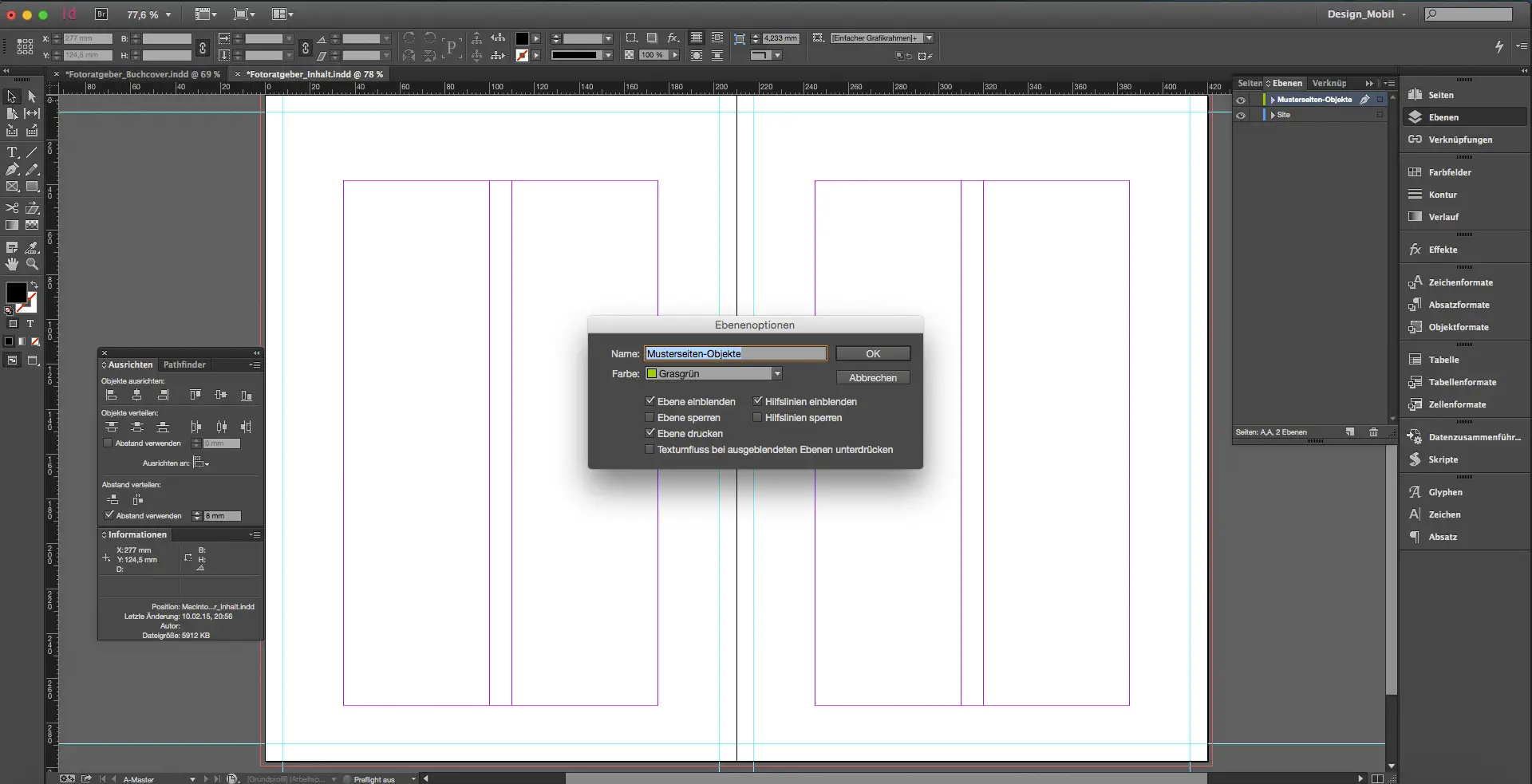Disable Hilfslinien einblenden
The width and height of the screenshot is (1532, 784).
tap(757, 400)
